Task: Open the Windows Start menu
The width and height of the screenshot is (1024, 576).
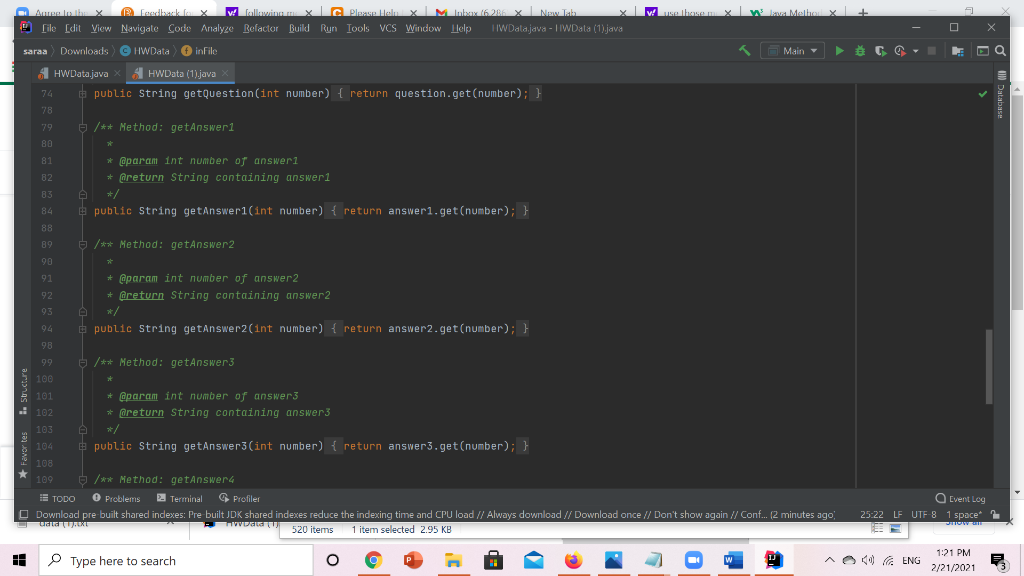Action: (x=20, y=560)
